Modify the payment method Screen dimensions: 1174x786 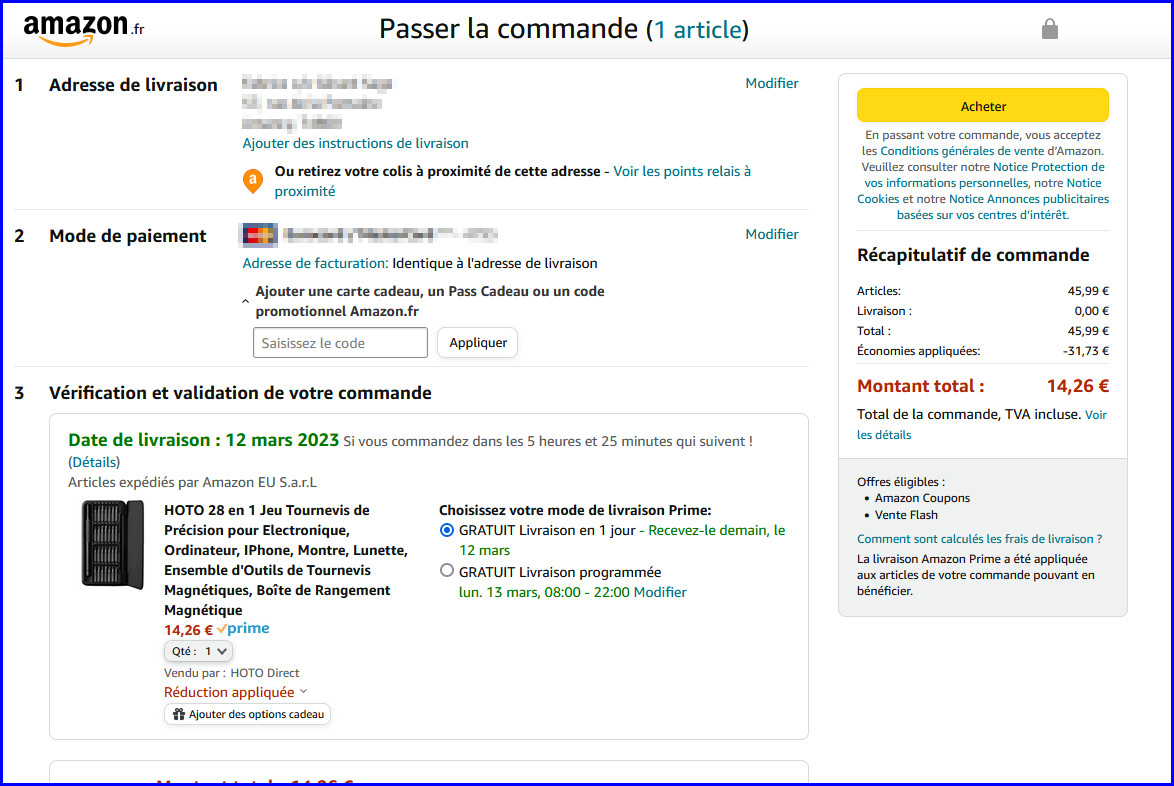pos(771,234)
